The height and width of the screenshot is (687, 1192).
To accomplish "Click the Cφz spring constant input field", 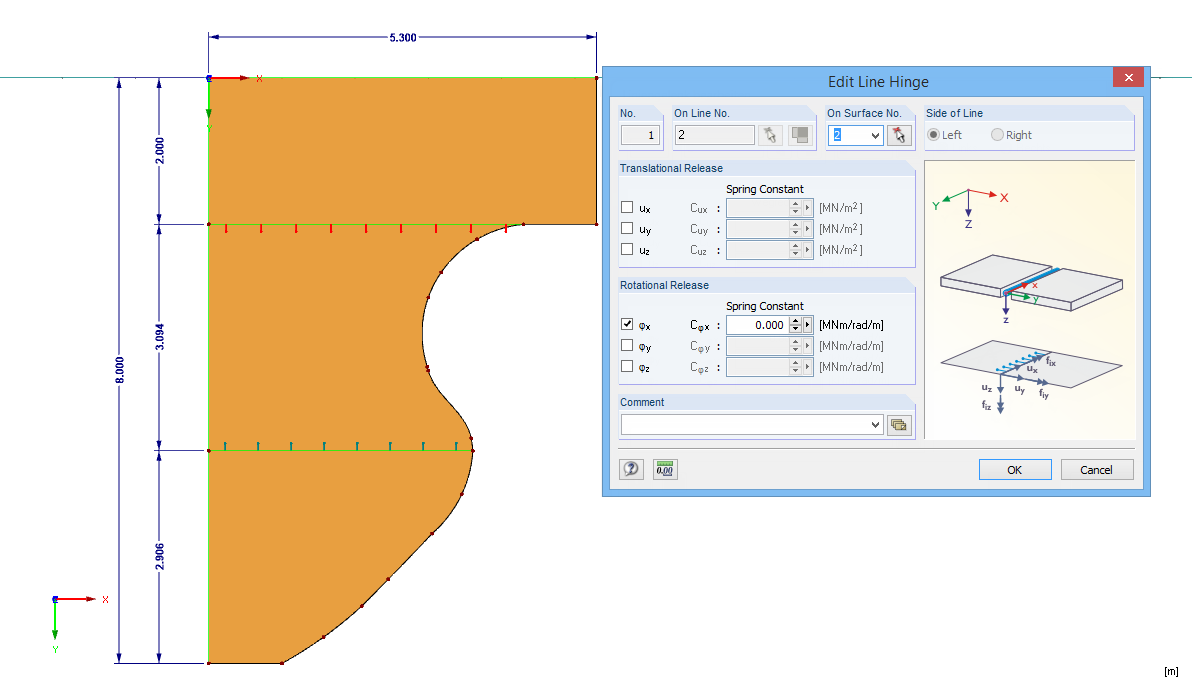I will click(x=758, y=367).
